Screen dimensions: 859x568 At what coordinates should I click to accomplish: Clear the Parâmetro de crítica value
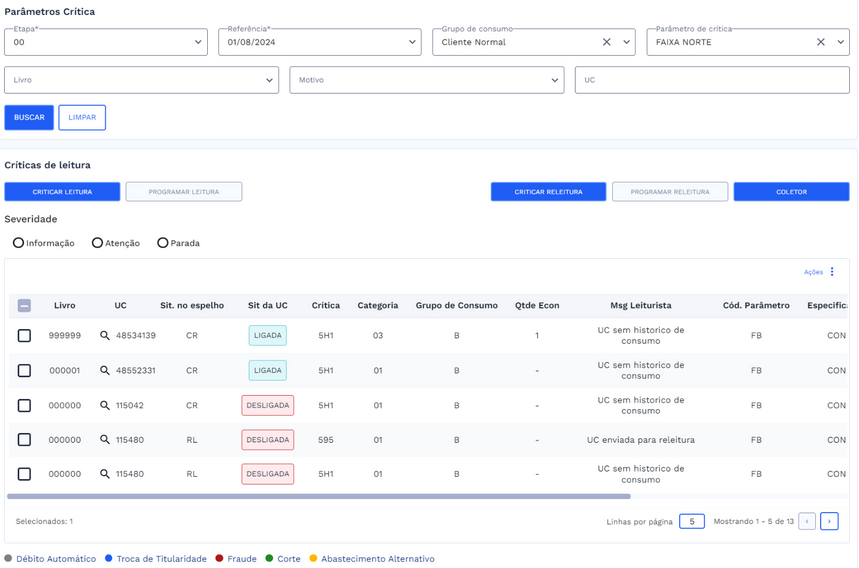[820, 42]
